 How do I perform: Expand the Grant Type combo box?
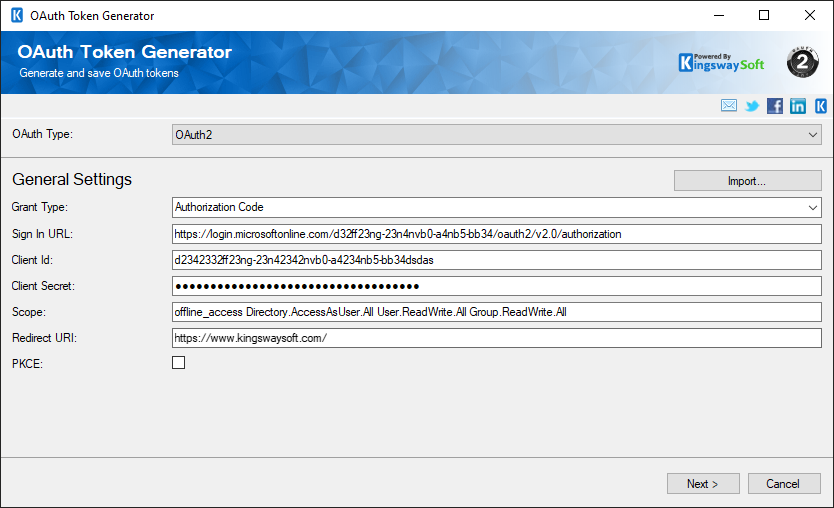pyautogui.click(x=497, y=207)
